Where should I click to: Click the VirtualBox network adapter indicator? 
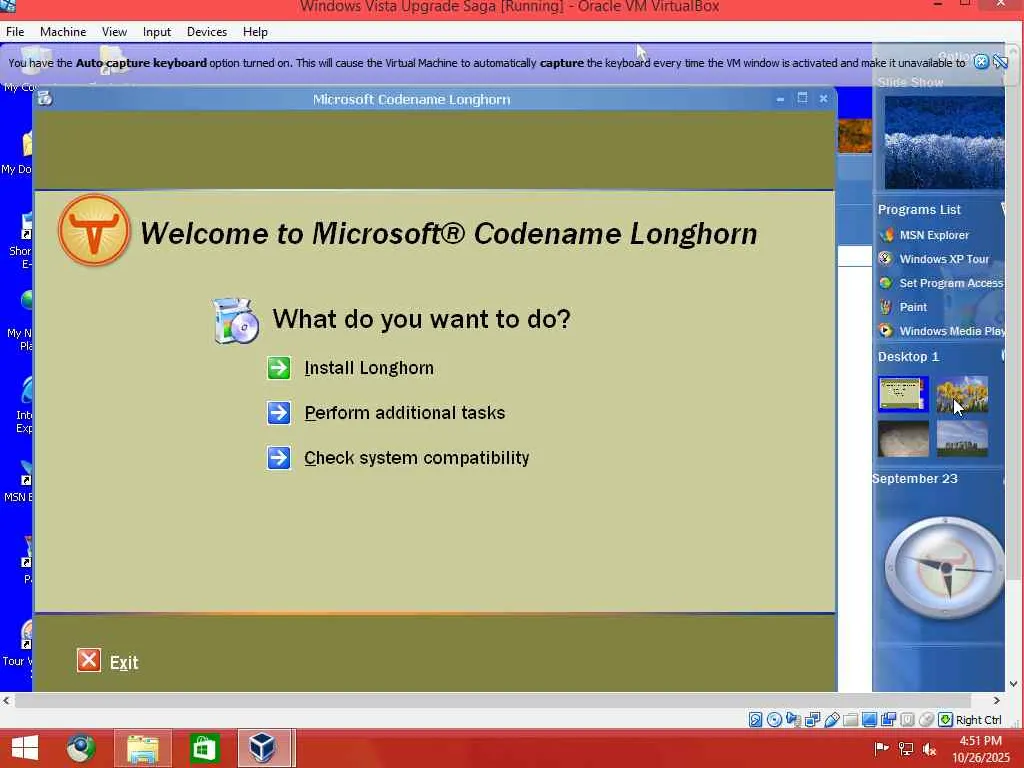coord(812,720)
